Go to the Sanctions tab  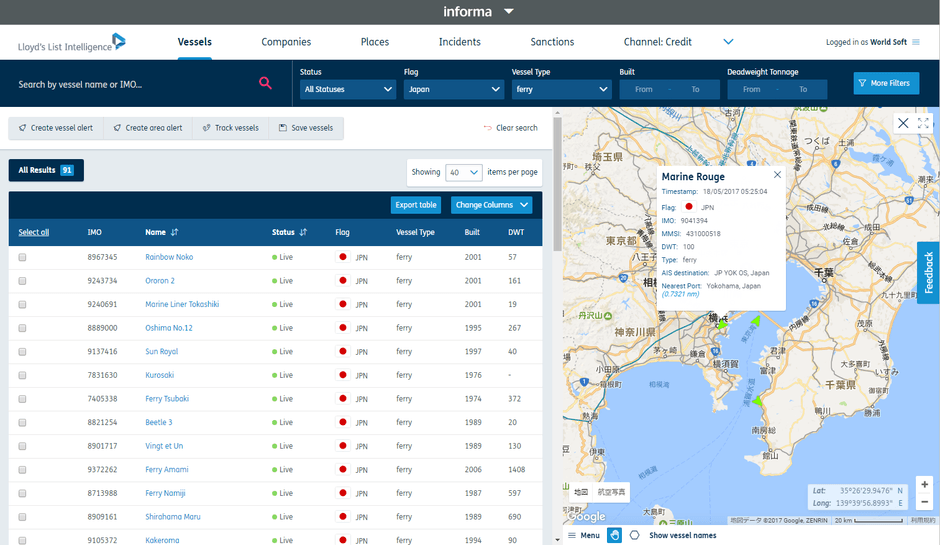[x=552, y=42]
